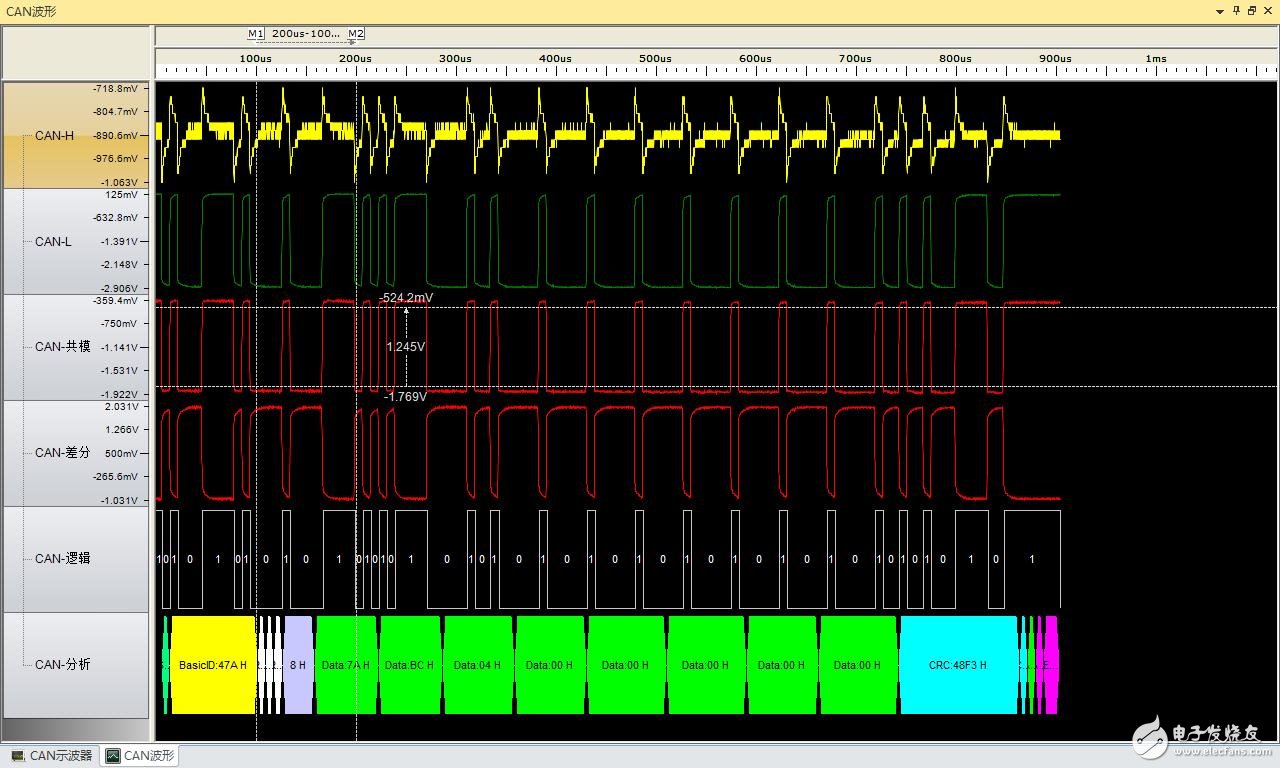1280x768 pixels.
Task: Close the CAN波形 panel
Action: [x=1266, y=11]
